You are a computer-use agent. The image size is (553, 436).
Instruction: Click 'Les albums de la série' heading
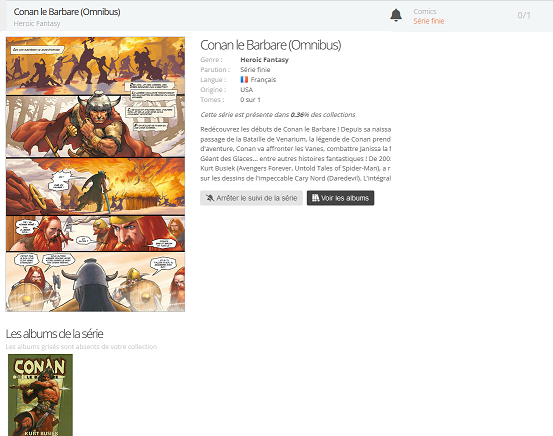(x=54, y=333)
